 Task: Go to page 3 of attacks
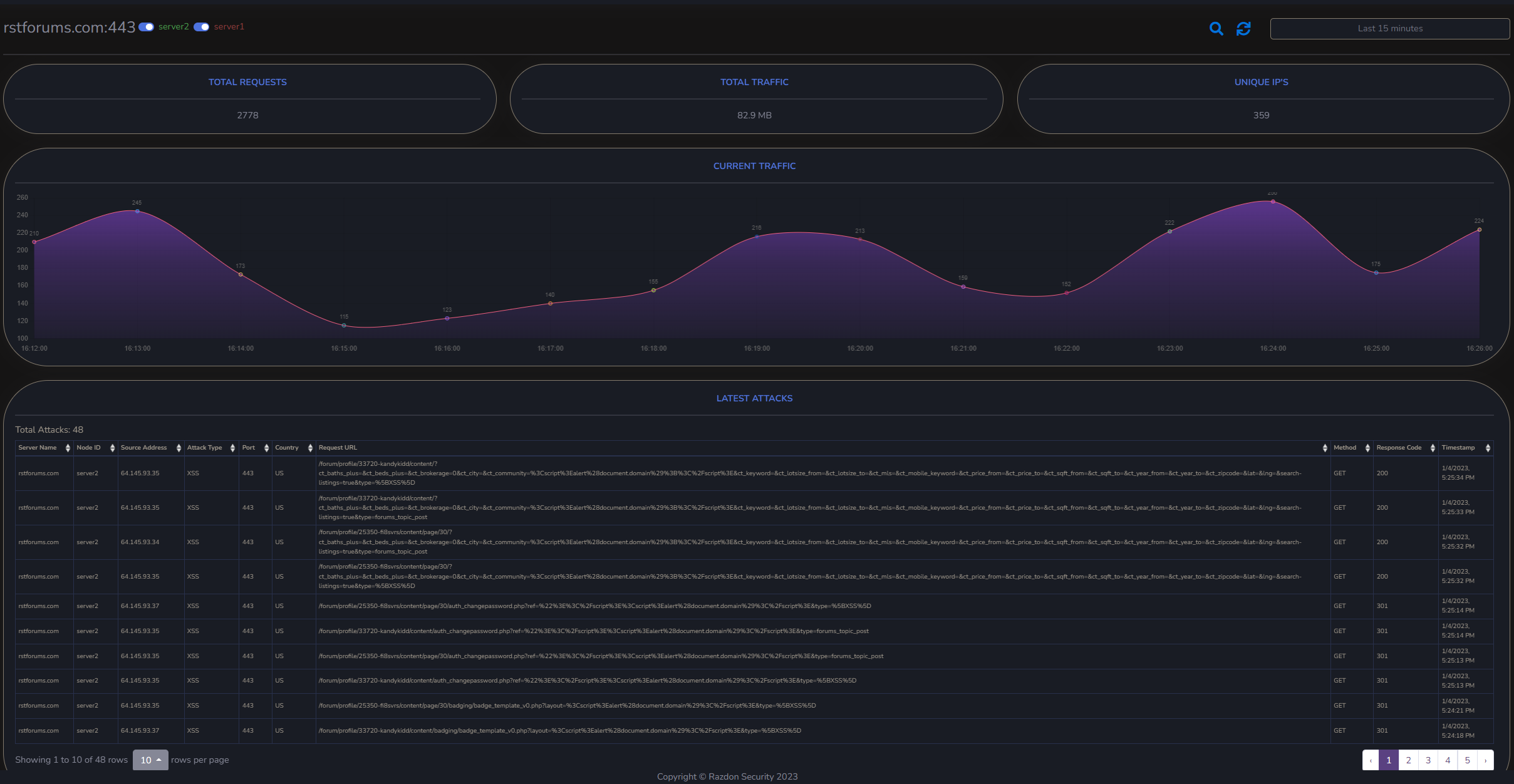(1428, 760)
